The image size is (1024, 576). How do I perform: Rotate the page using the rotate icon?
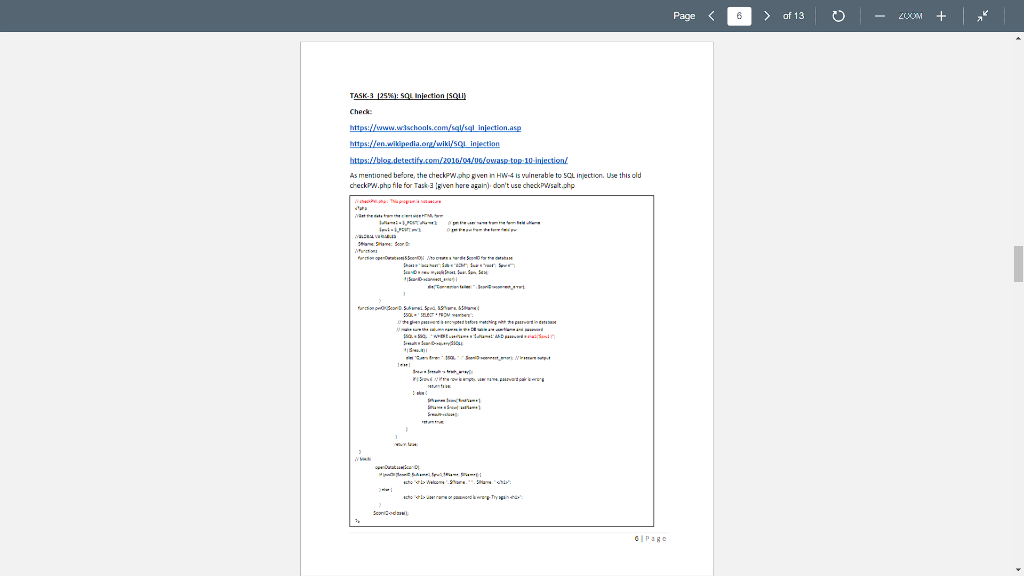pyautogui.click(x=838, y=15)
